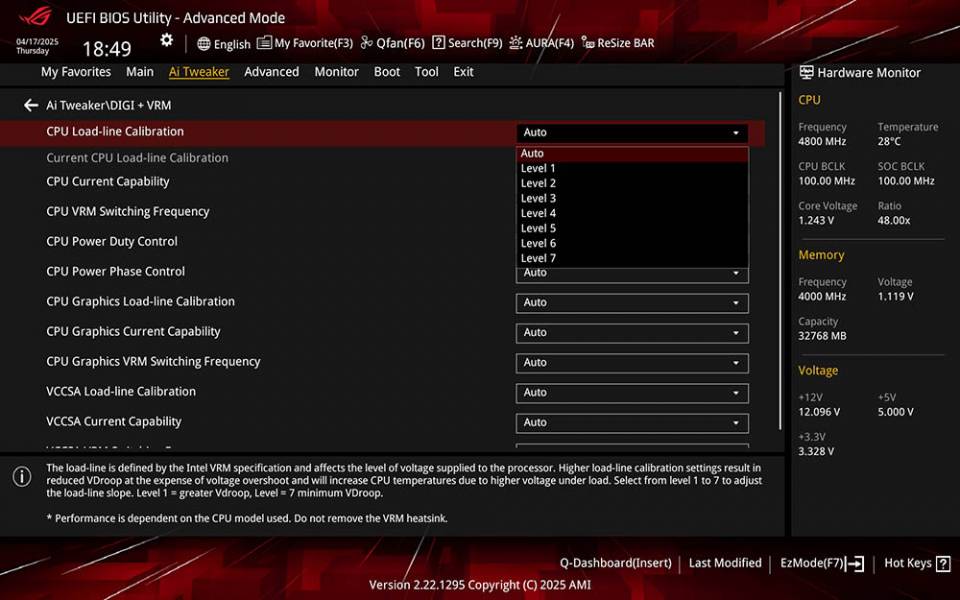Click the Hot Keys question mark icon

tap(943, 563)
